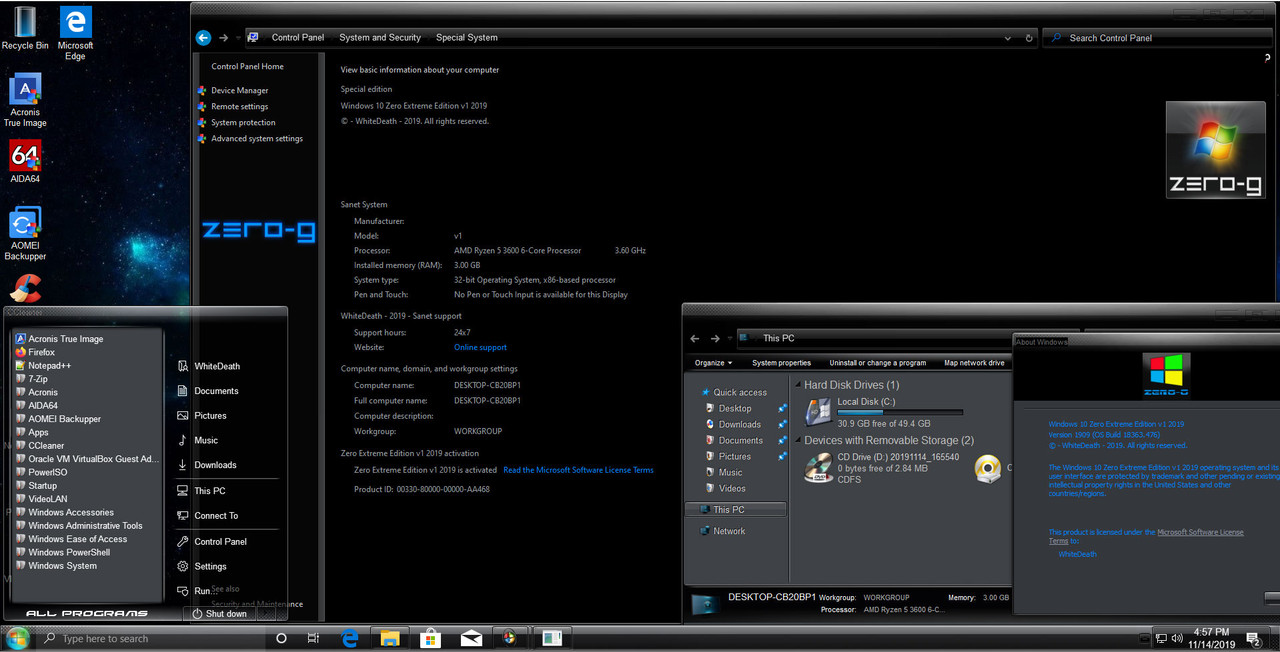Select System and Security breadcrumb
The image size is (1280, 652).
(x=380, y=38)
